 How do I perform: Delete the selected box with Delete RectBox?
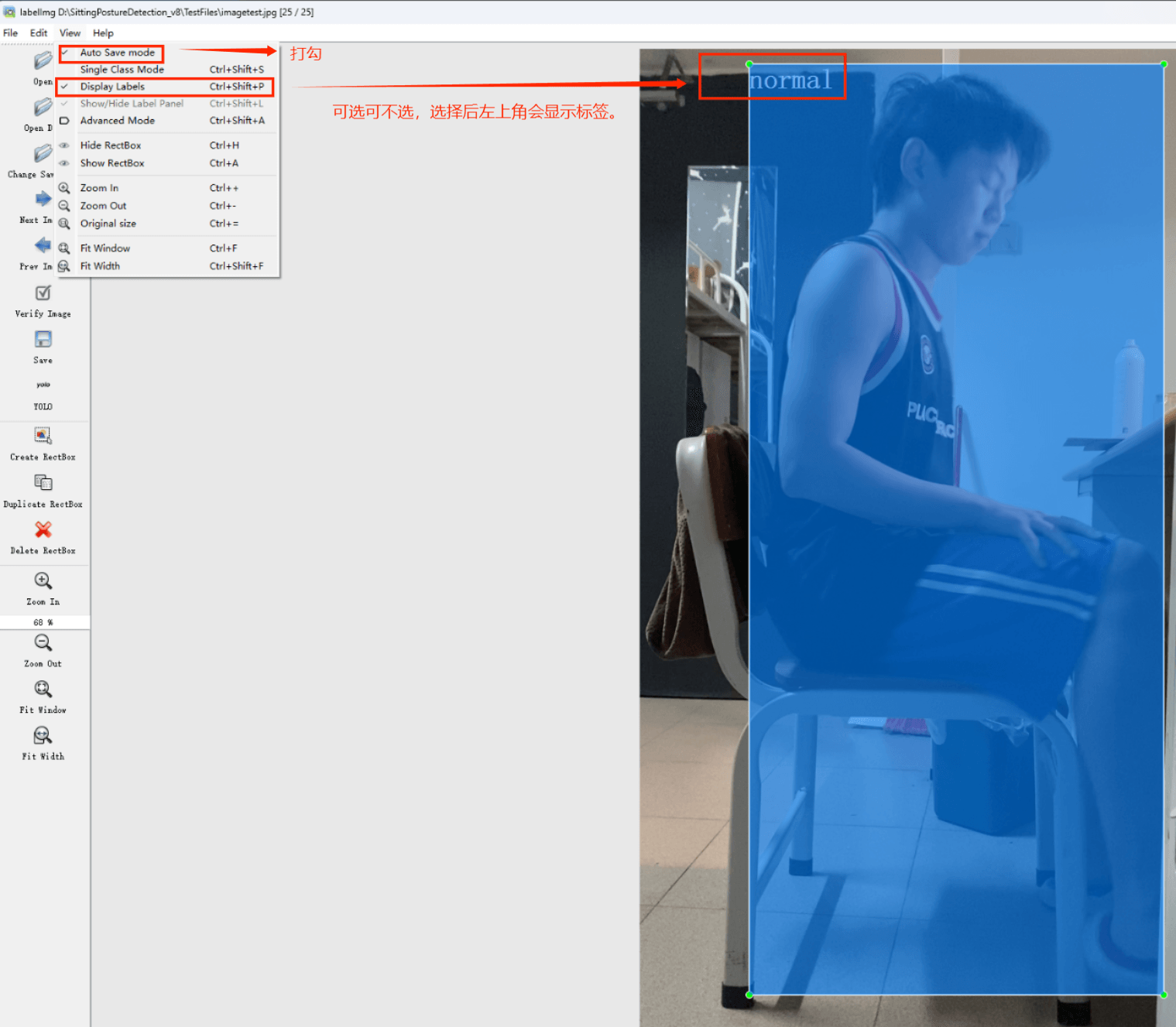[x=43, y=530]
